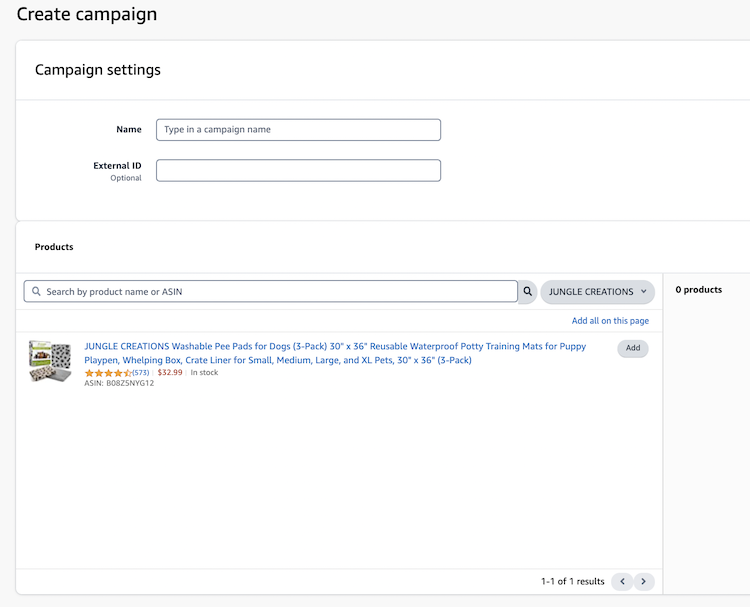
Task: Click the product star rating
Action: pyautogui.click(x=108, y=373)
